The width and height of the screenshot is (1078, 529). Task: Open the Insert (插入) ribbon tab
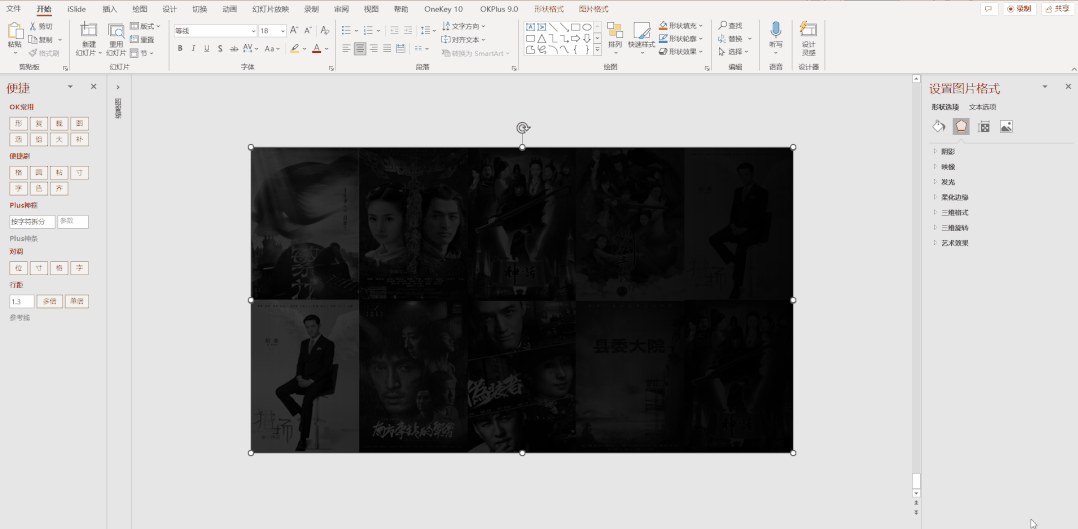[x=109, y=9]
